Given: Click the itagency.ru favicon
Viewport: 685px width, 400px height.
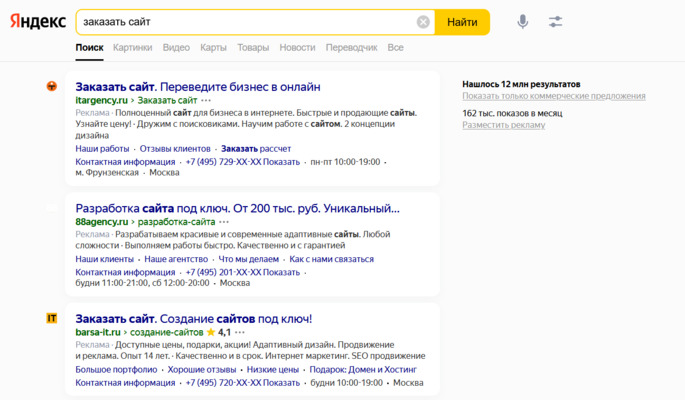Looking at the screenshot, I should pyautogui.click(x=52, y=87).
